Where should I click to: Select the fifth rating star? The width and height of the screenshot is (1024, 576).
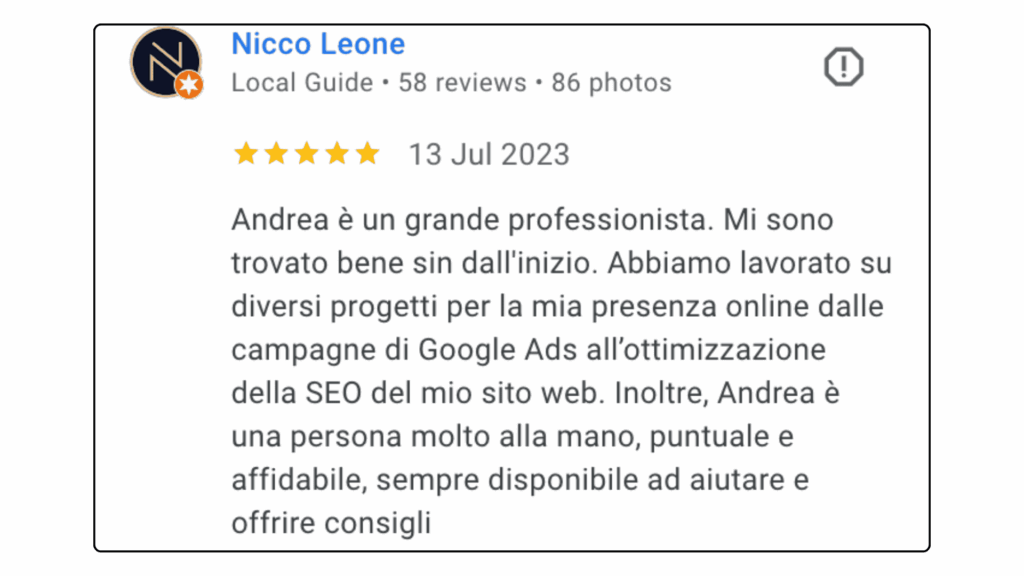coord(368,153)
